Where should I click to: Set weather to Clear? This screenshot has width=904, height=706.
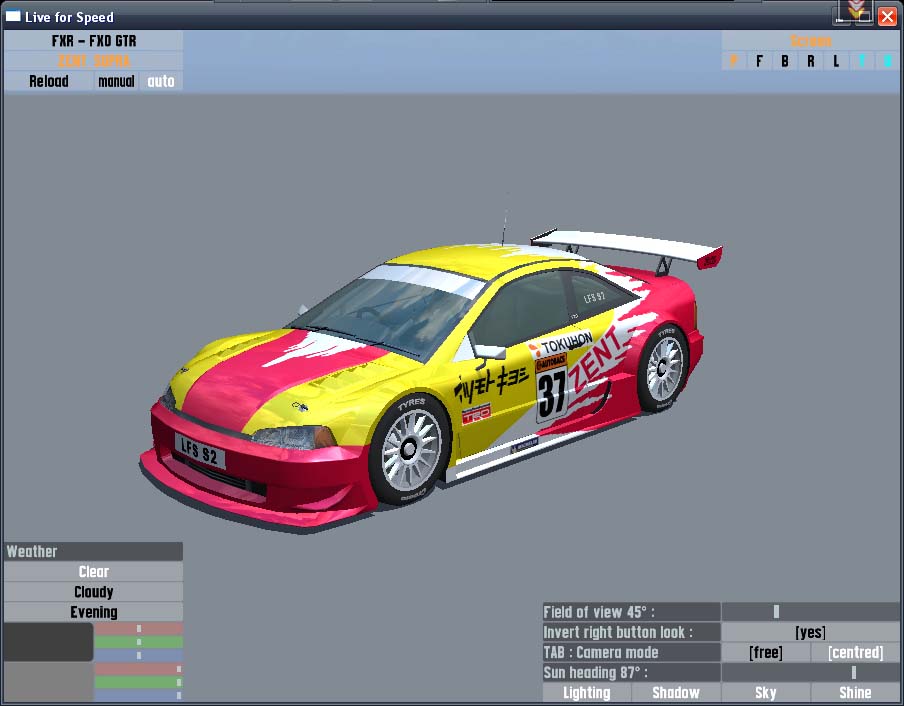point(94,572)
